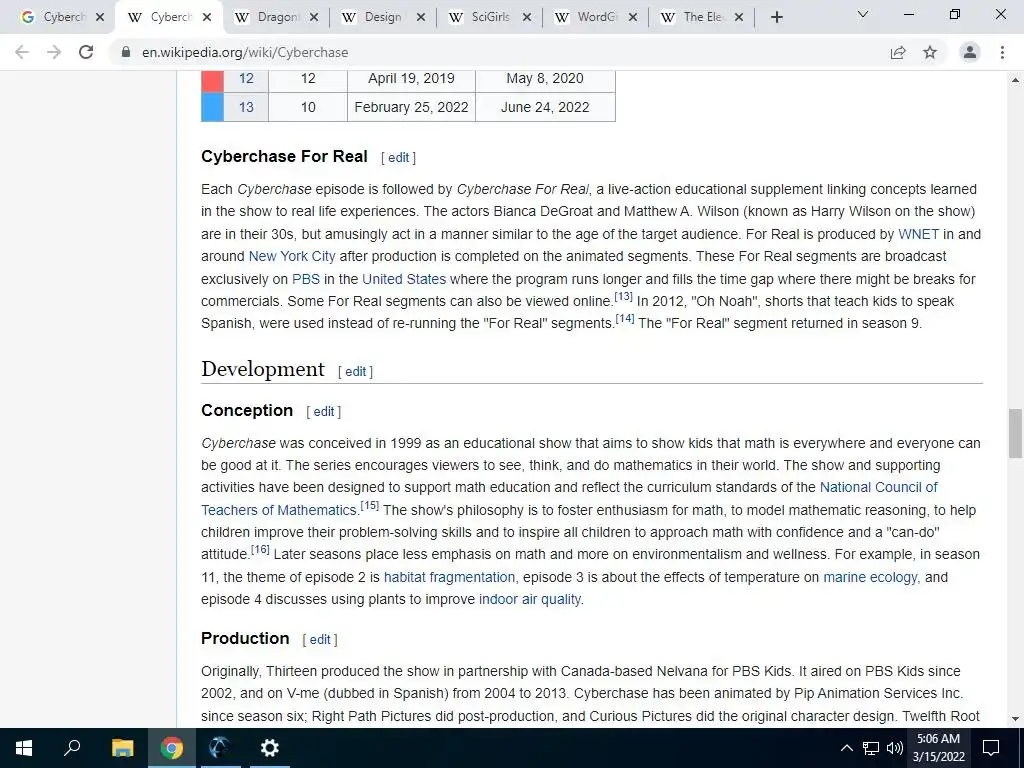Go forward with the forward arrow
1024x768 pixels.
pyautogui.click(x=54, y=52)
